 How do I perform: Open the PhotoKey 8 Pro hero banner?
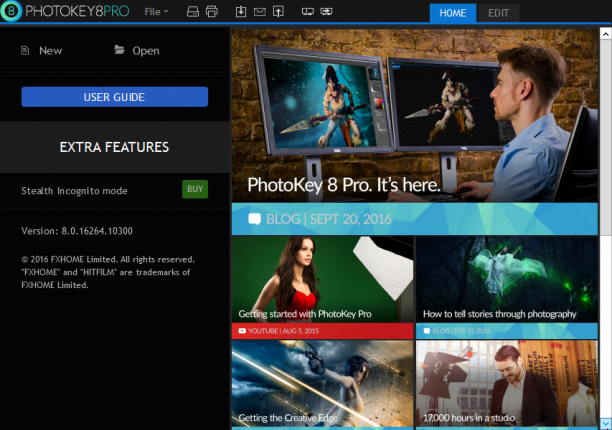(415, 115)
